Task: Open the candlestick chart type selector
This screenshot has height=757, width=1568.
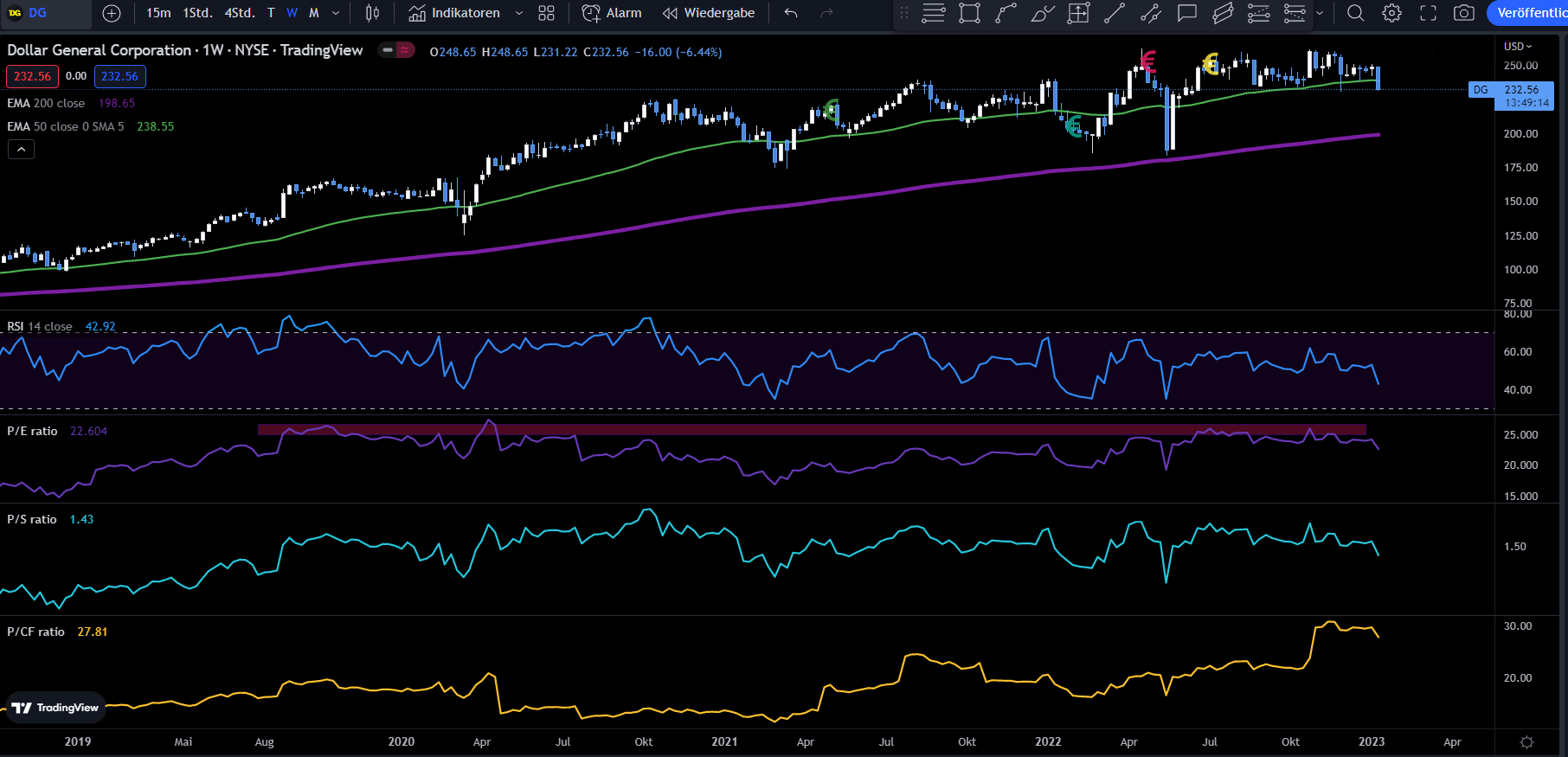Action: [x=372, y=13]
